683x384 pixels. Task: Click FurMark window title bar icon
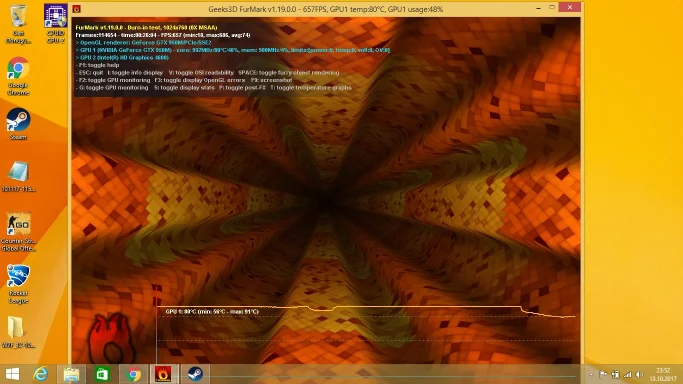[77, 9]
